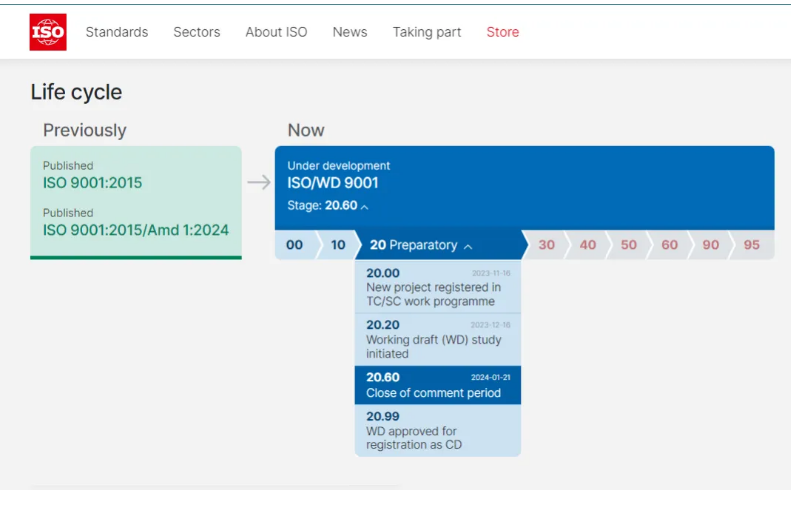
Task: Visit the ISO Store link
Action: (502, 32)
